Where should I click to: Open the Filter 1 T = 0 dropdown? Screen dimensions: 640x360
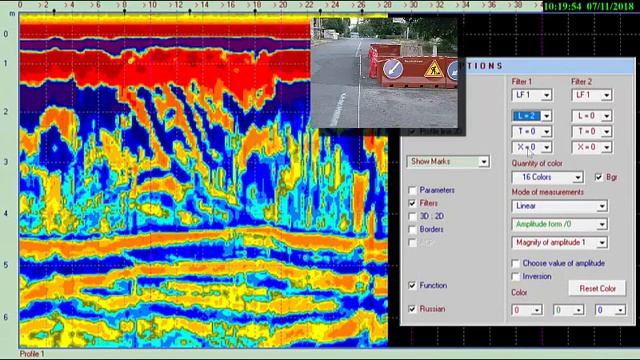click(x=532, y=131)
